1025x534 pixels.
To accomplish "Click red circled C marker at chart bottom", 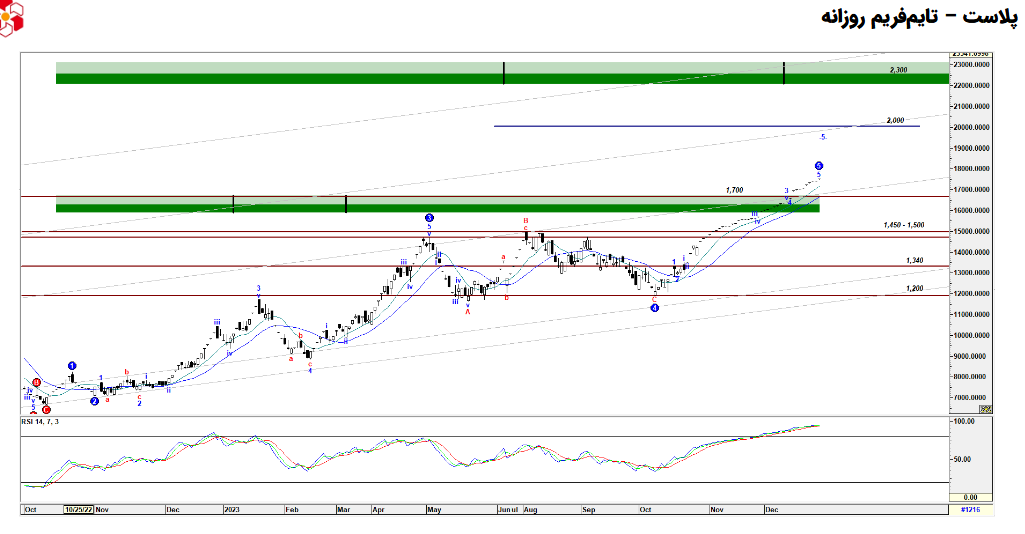I will click(x=46, y=409).
